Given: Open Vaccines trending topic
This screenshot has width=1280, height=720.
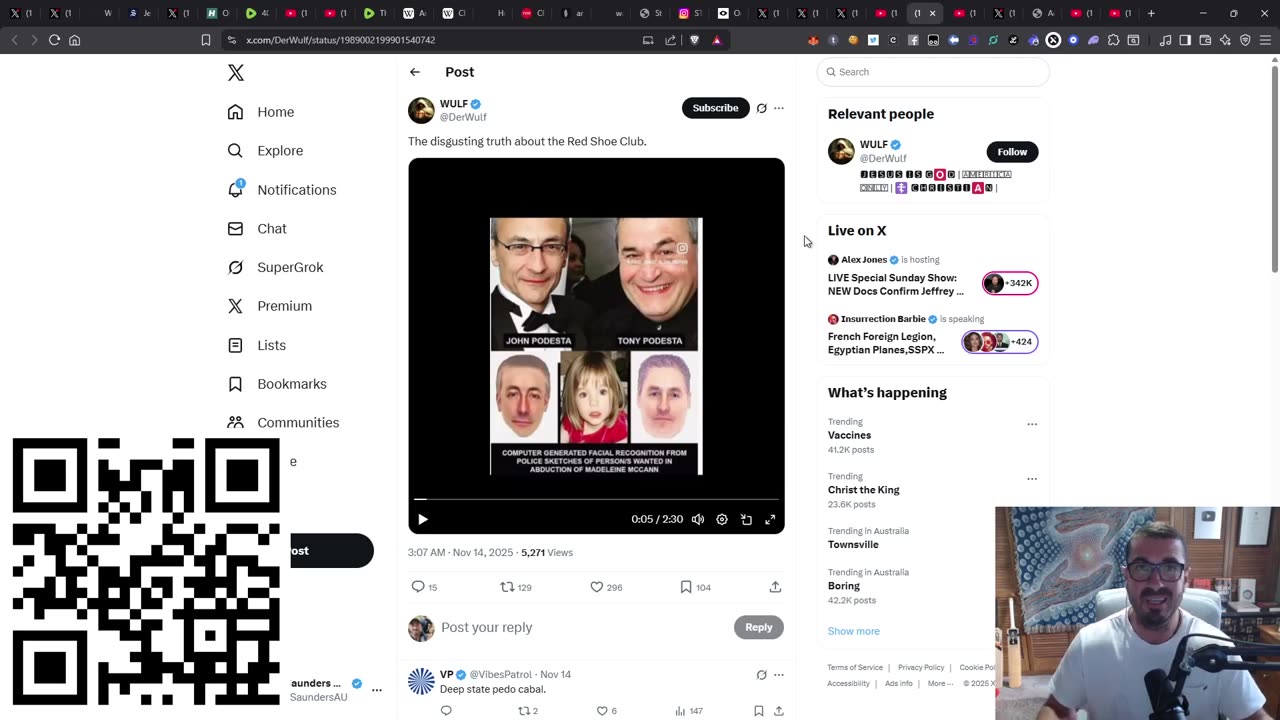Looking at the screenshot, I should click(849, 435).
